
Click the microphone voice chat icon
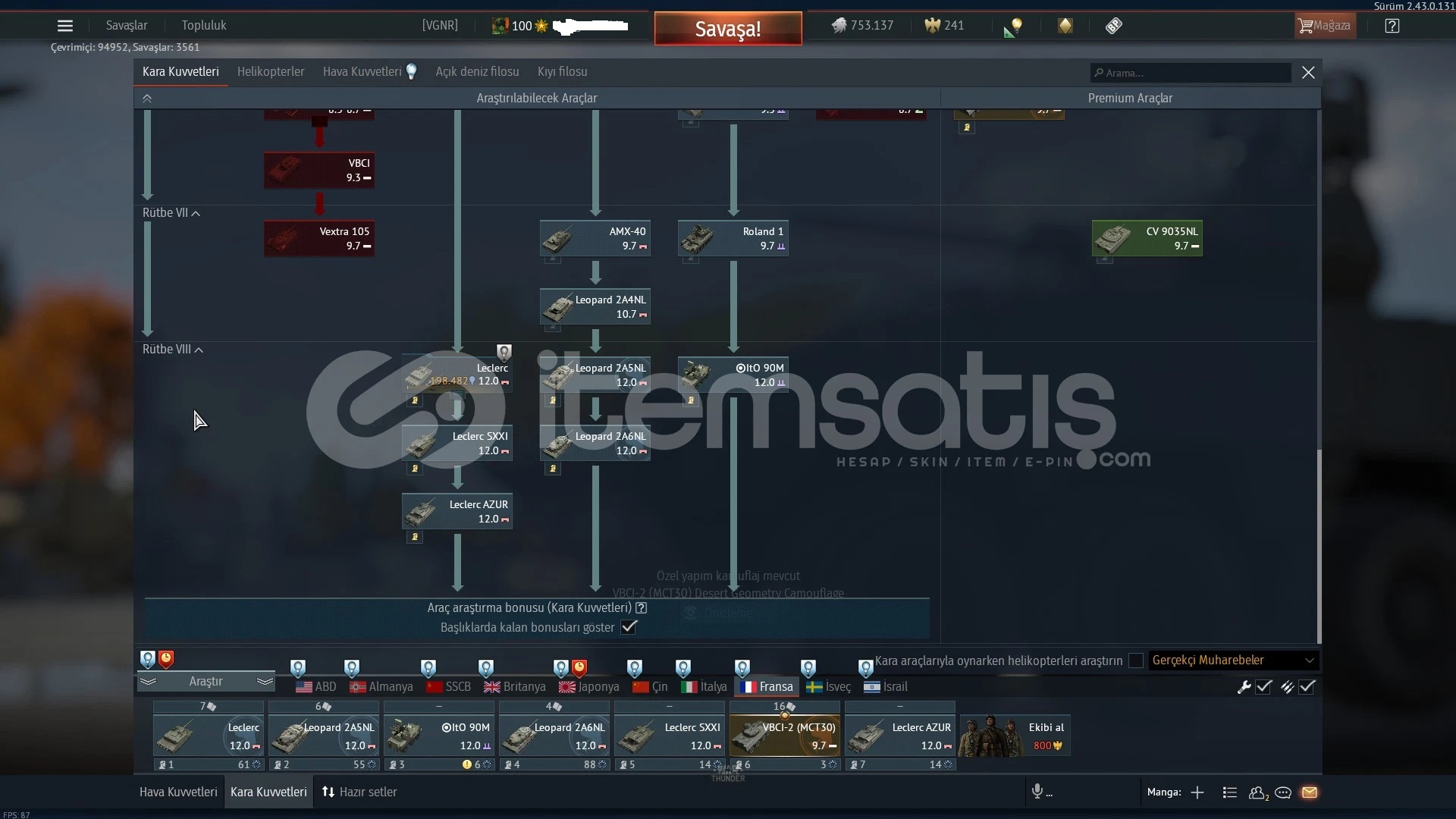click(x=1037, y=792)
